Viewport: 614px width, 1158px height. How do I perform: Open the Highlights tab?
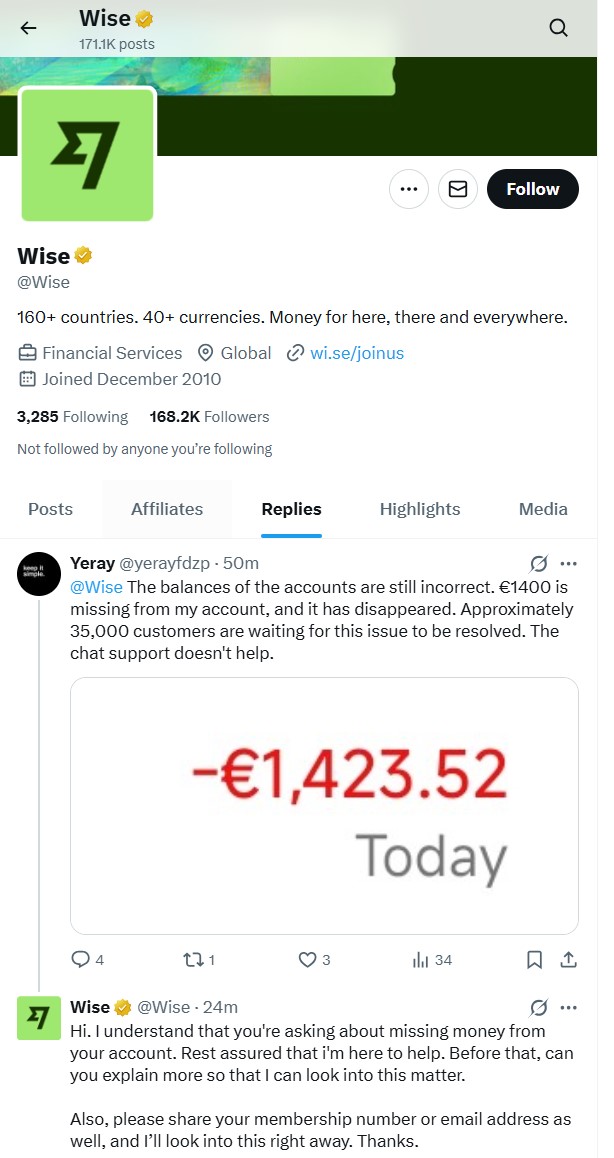pos(420,509)
